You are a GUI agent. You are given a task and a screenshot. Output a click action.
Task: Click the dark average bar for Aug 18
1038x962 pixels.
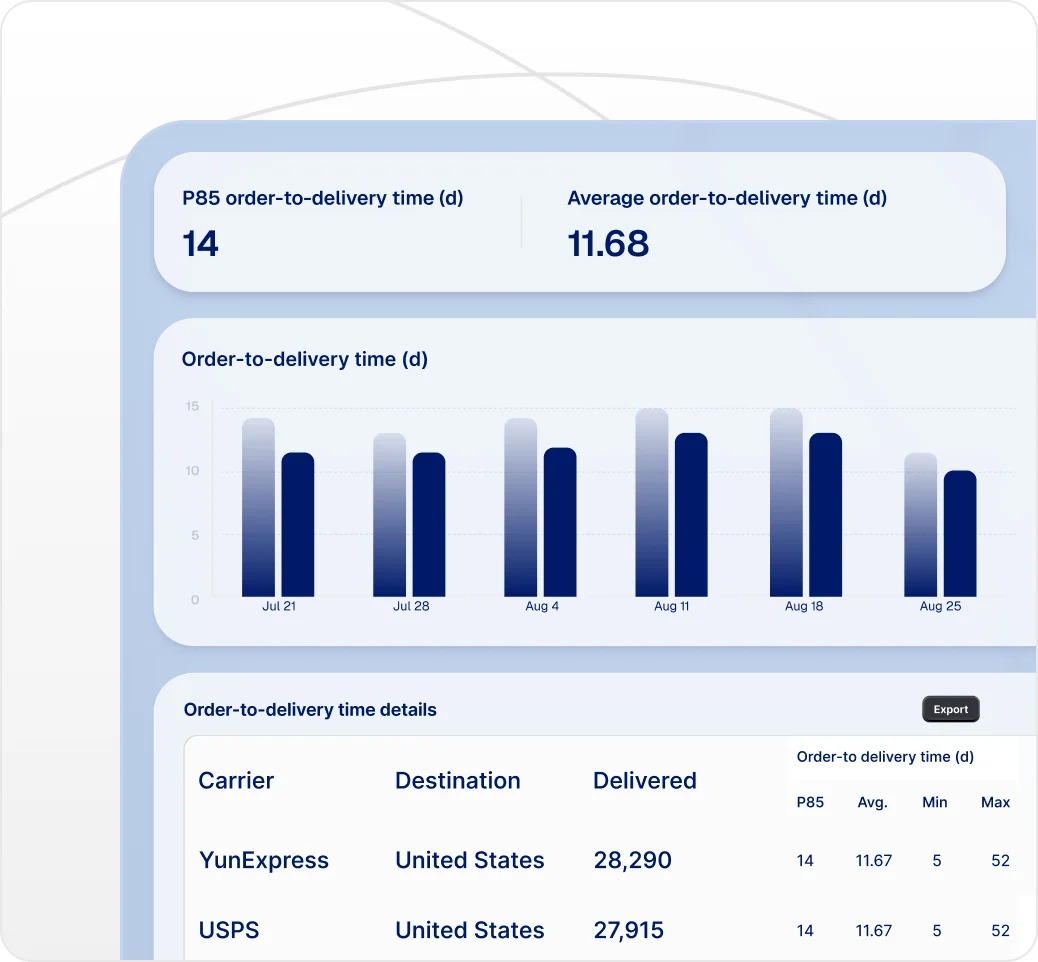click(x=826, y=514)
